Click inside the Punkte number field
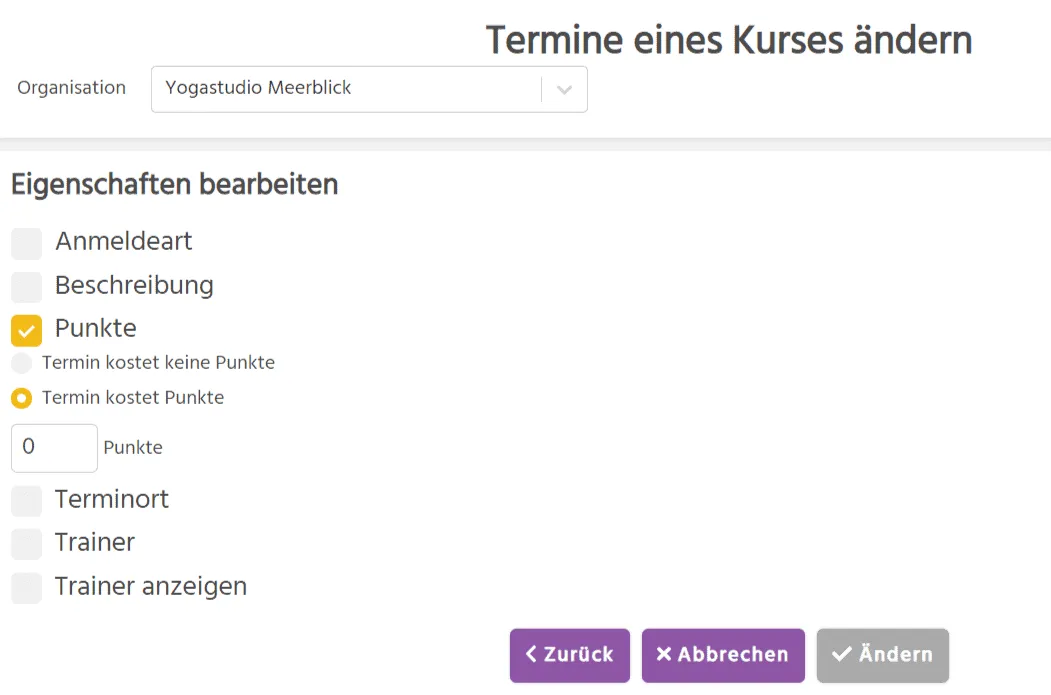Screen dimensions: 1051x695 click(54, 447)
